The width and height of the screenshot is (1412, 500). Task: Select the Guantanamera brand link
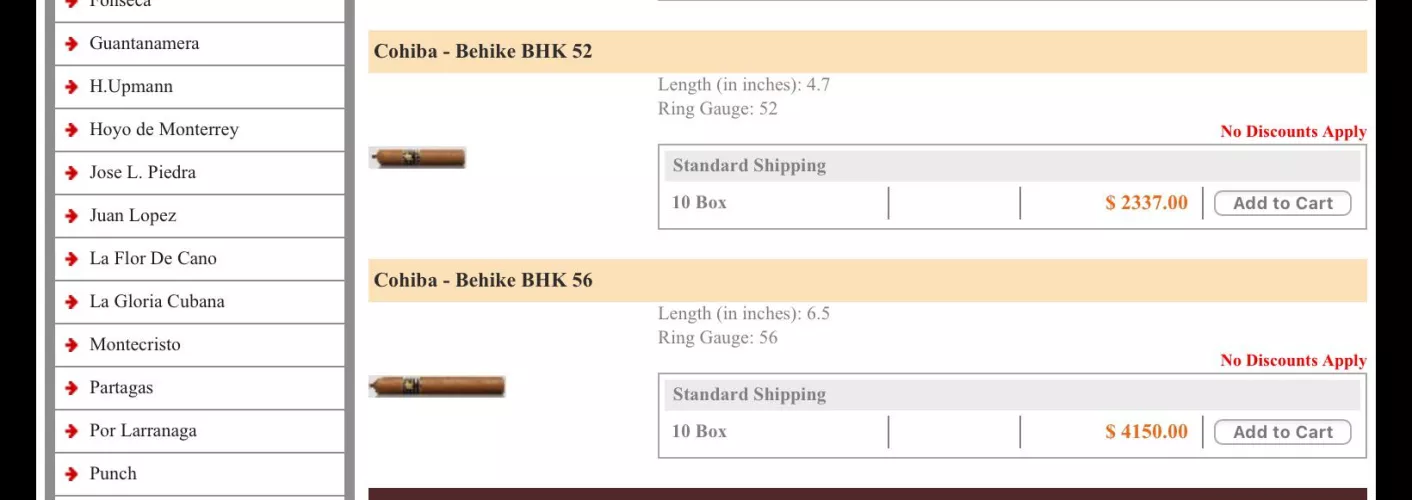tap(144, 43)
